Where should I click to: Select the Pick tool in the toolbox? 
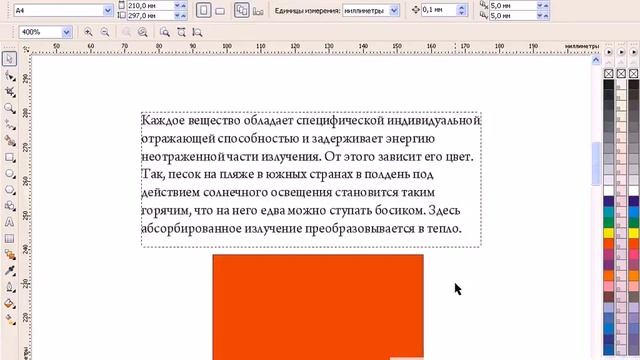(9, 59)
